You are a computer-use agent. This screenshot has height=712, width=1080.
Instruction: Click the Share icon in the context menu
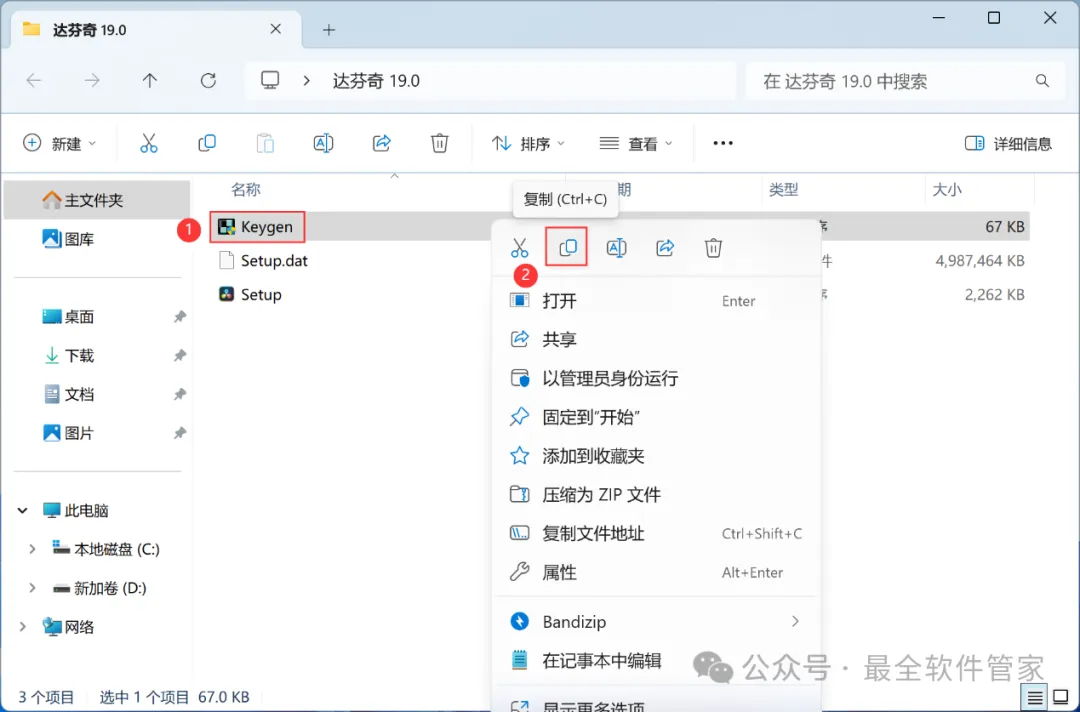click(665, 248)
